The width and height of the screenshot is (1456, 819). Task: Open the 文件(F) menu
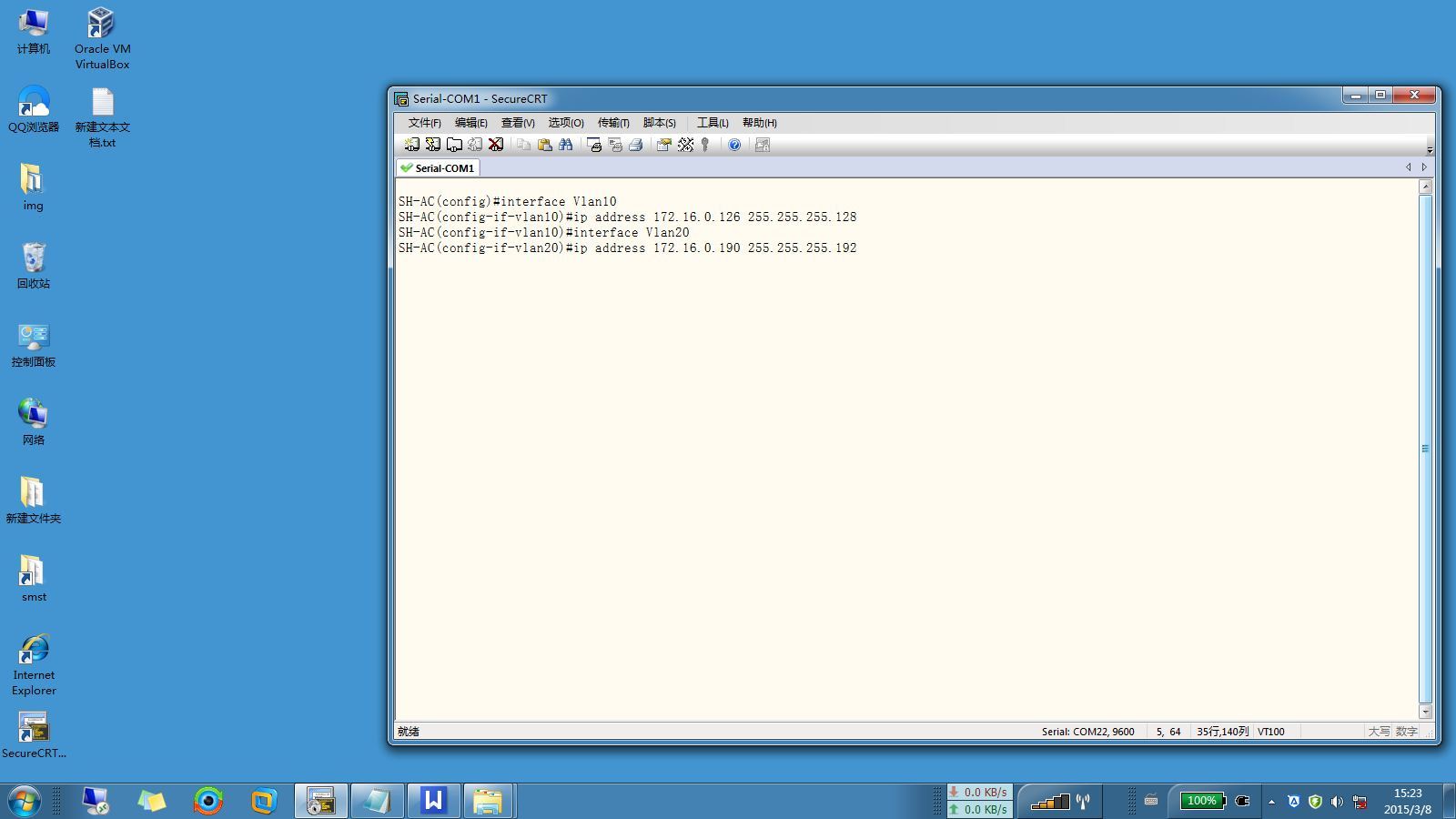click(x=424, y=123)
